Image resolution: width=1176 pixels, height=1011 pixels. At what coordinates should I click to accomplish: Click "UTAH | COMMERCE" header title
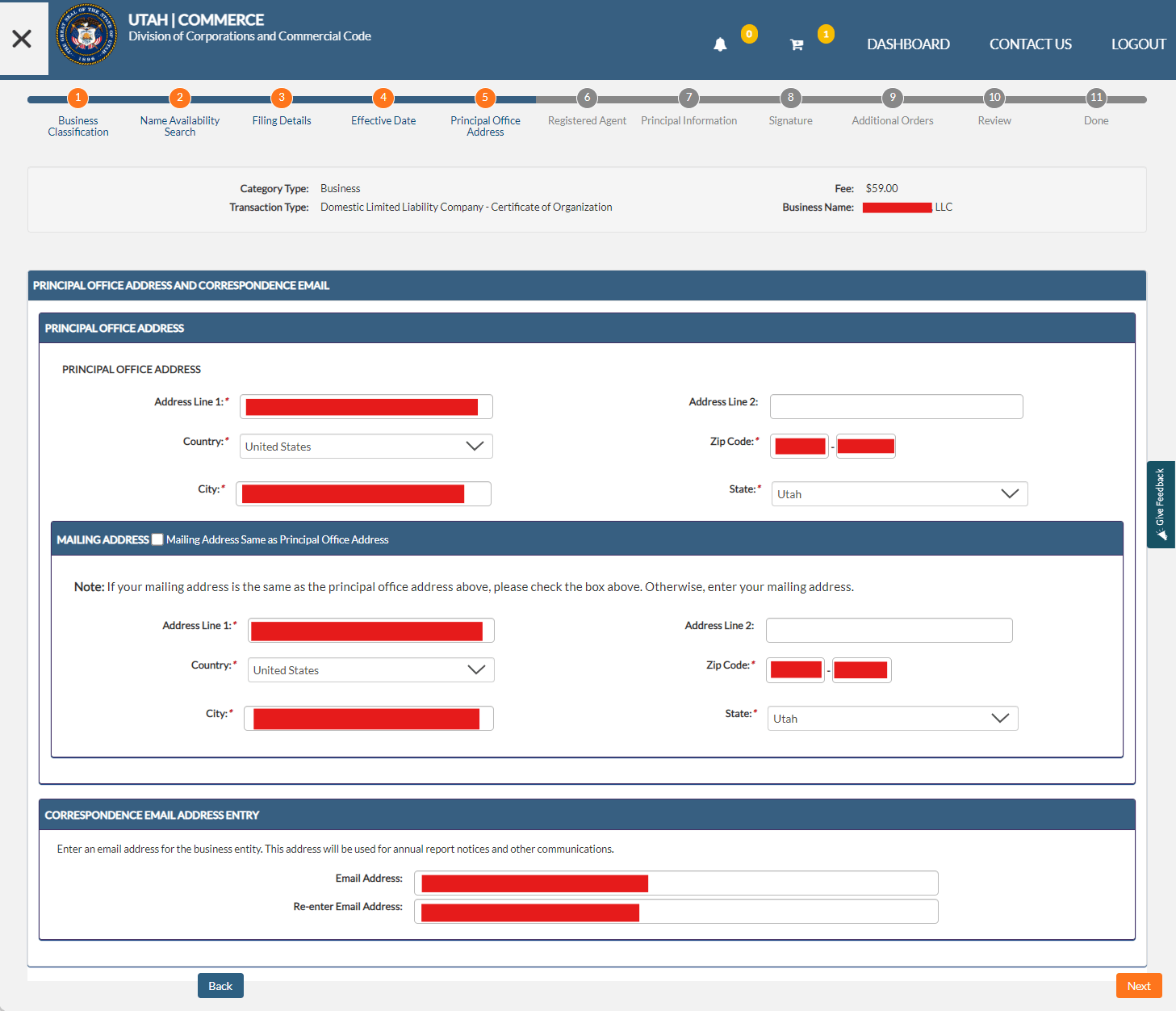click(x=196, y=19)
